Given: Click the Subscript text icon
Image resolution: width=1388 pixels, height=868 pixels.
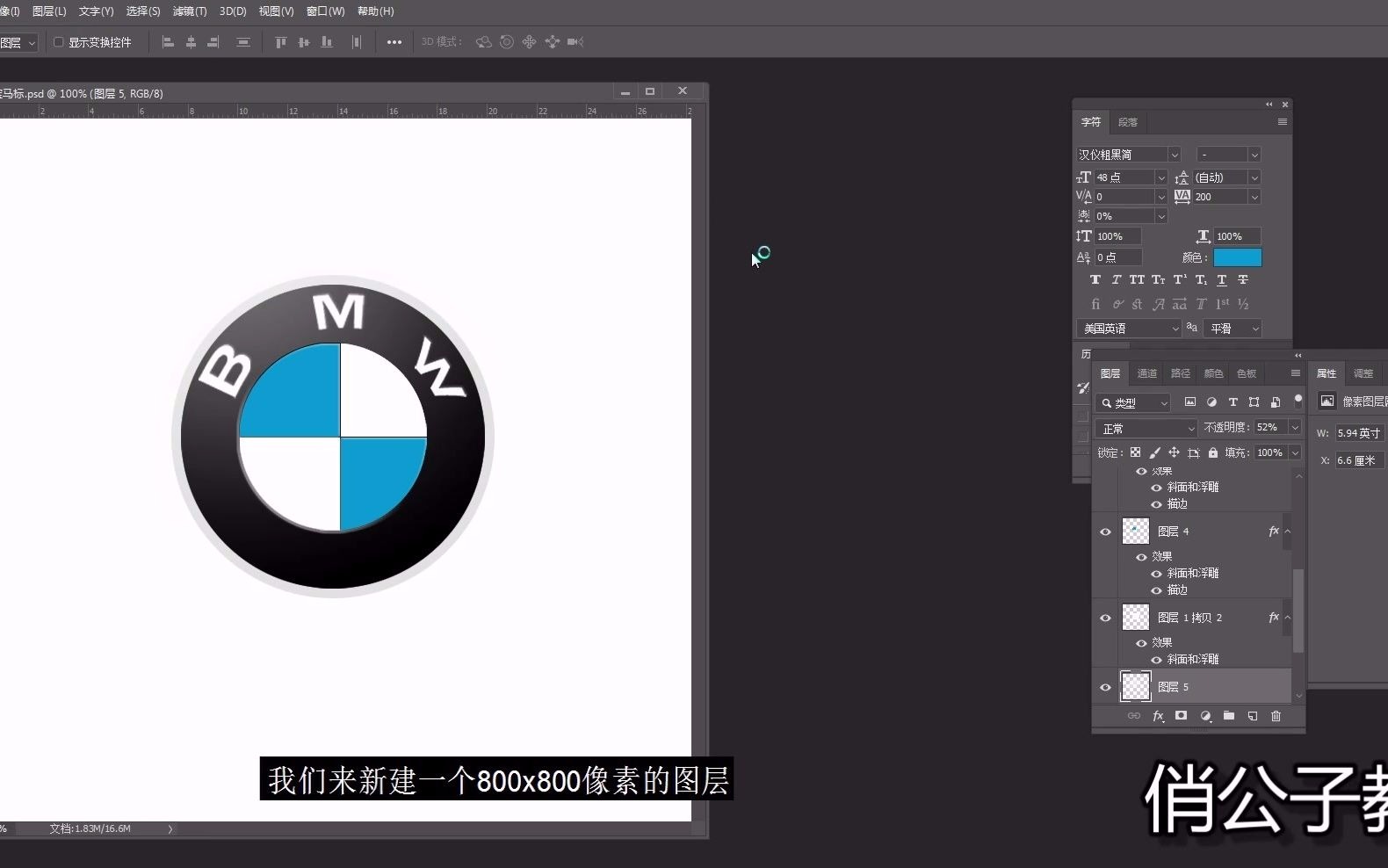Looking at the screenshot, I should click(x=1201, y=280).
